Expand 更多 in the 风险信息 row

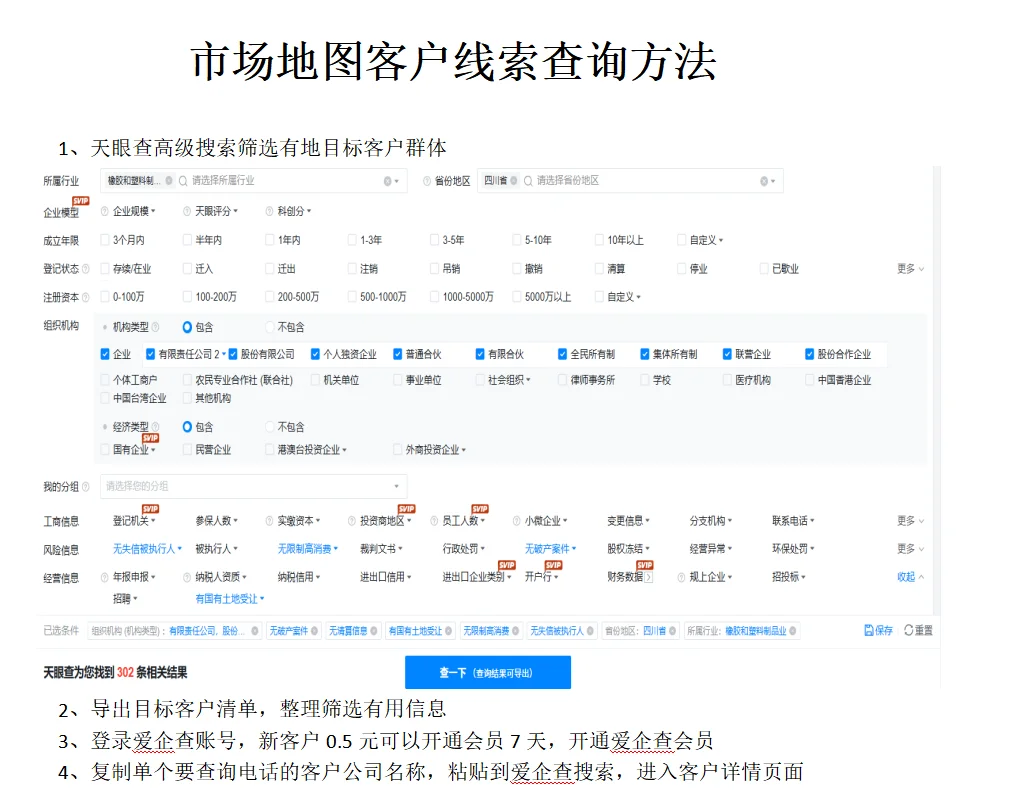[x=910, y=549]
